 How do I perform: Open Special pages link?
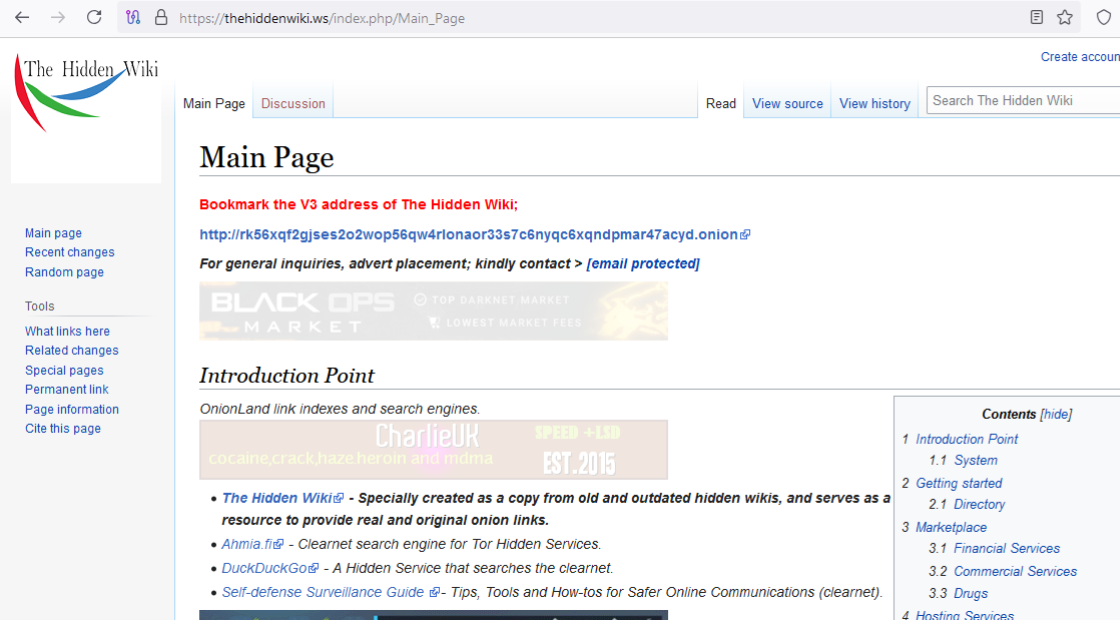coord(64,370)
